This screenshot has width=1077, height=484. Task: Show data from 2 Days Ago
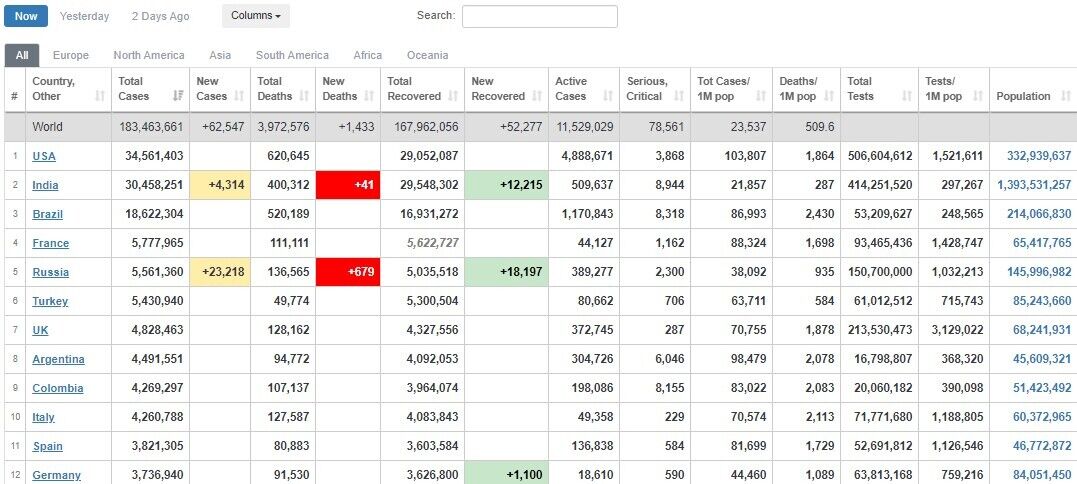point(160,16)
